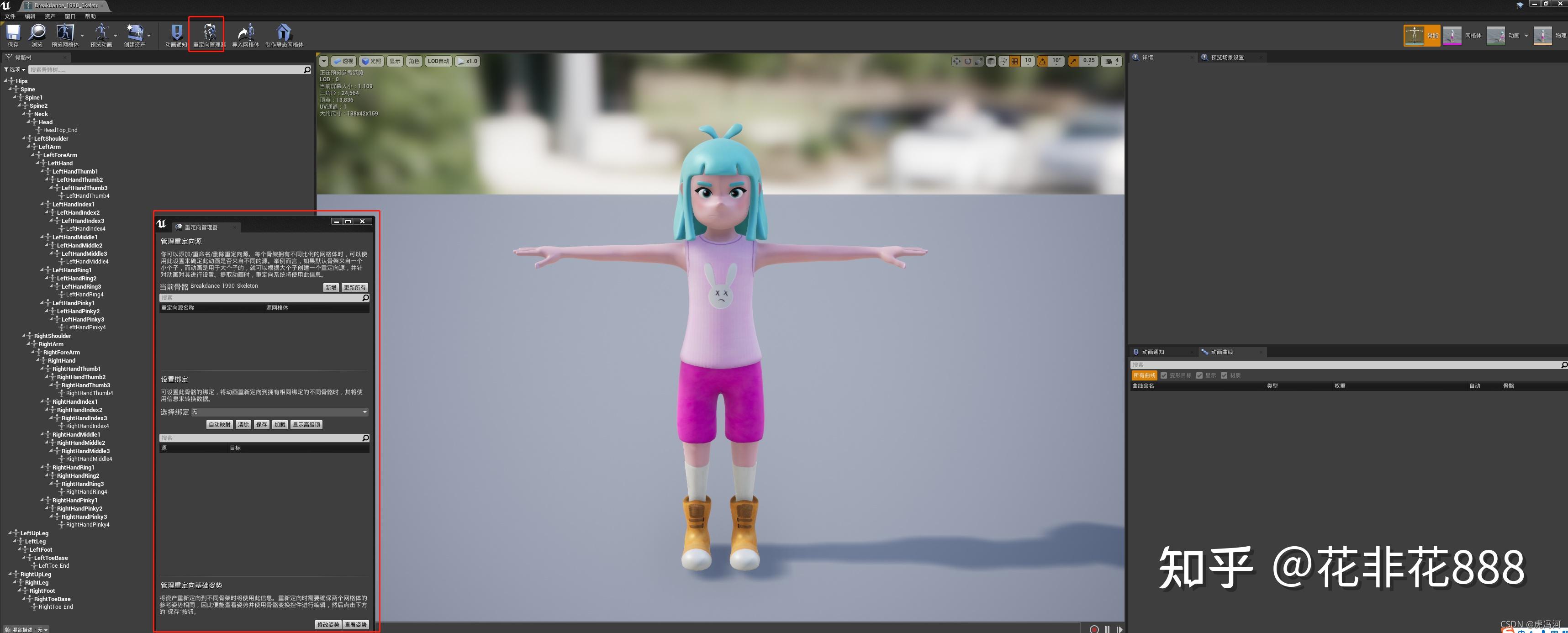This screenshot has width=1568, height=633.
Task: Click the rotation snap angle 10° value
Action: [1056, 61]
